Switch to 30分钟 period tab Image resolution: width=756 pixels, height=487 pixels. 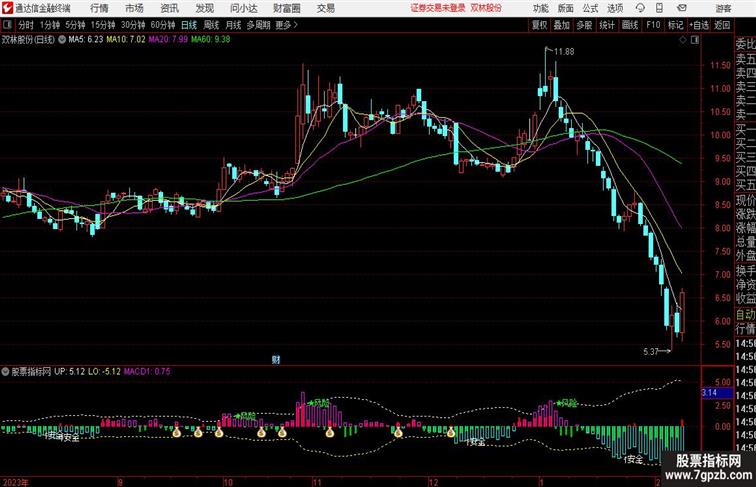coord(133,25)
